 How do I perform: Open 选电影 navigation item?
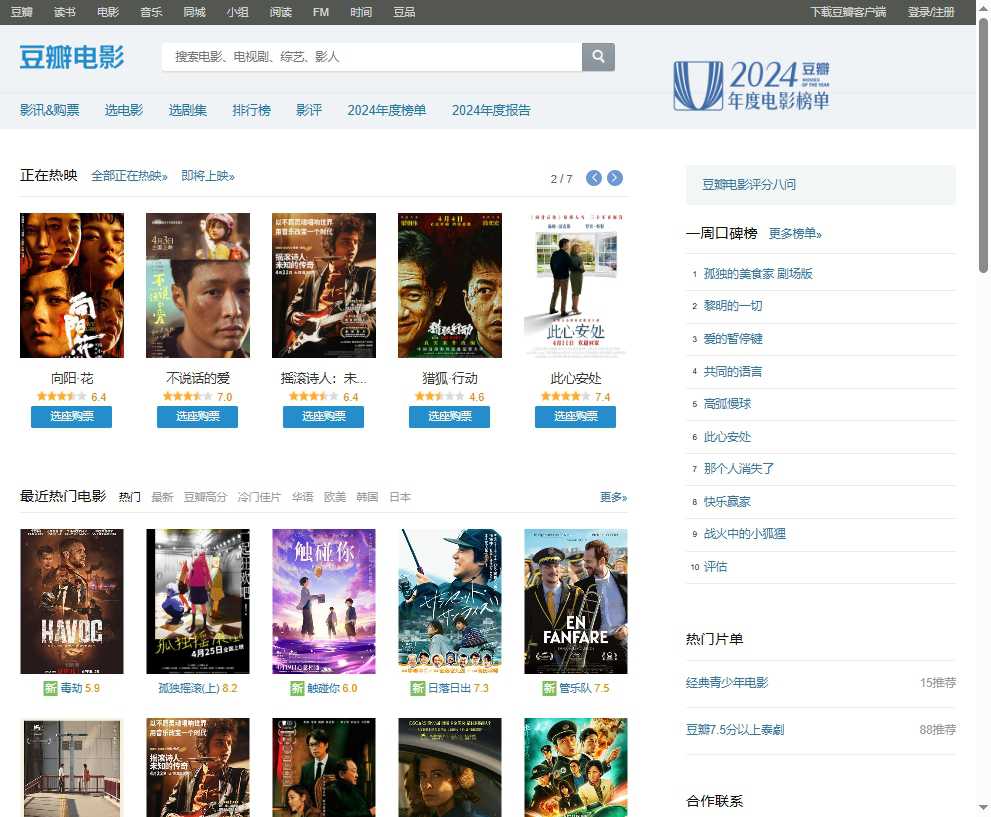[x=124, y=110]
